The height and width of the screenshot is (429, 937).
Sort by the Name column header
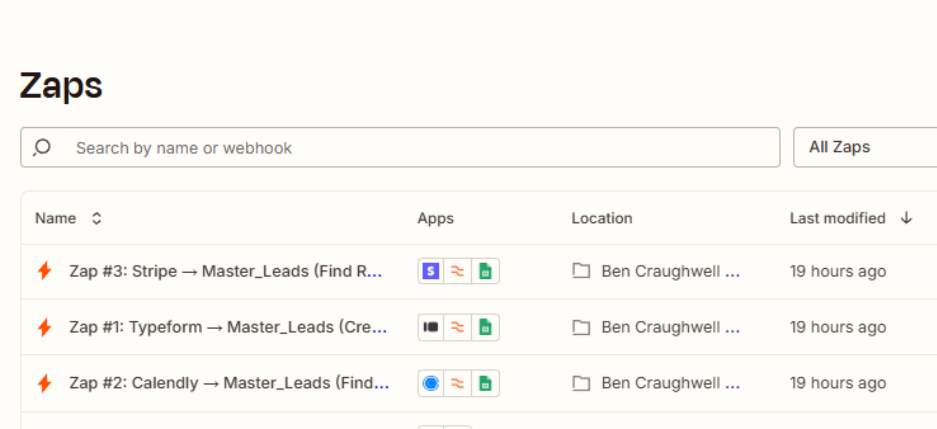click(x=55, y=219)
